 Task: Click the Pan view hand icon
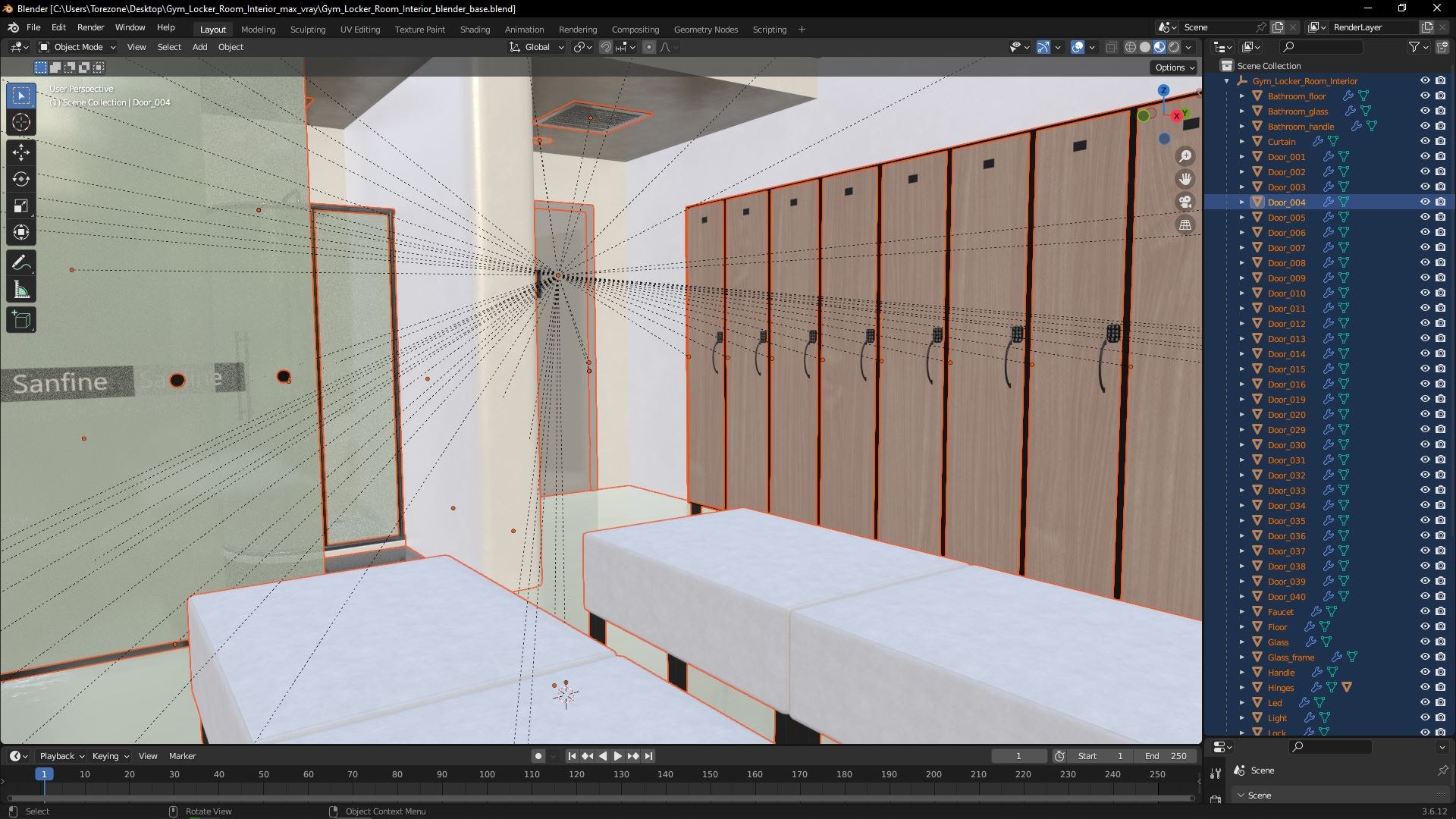coord(1185,179)
